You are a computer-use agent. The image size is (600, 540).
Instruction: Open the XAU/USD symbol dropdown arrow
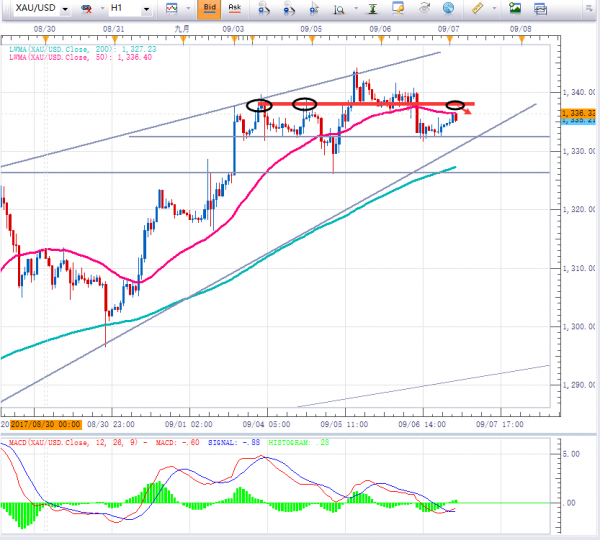pos(65,9)
